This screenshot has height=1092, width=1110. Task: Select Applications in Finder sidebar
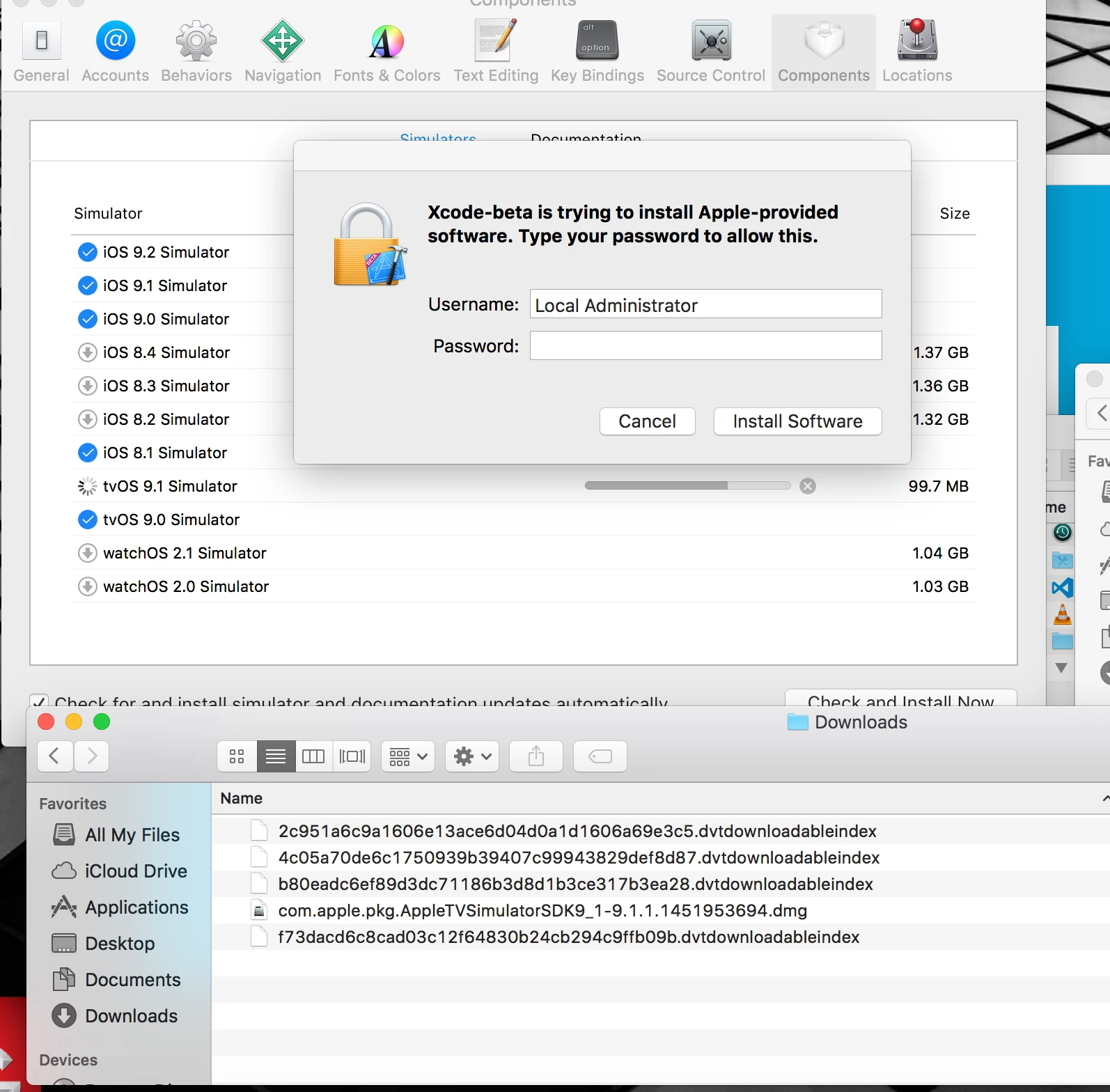coord(120,907)
